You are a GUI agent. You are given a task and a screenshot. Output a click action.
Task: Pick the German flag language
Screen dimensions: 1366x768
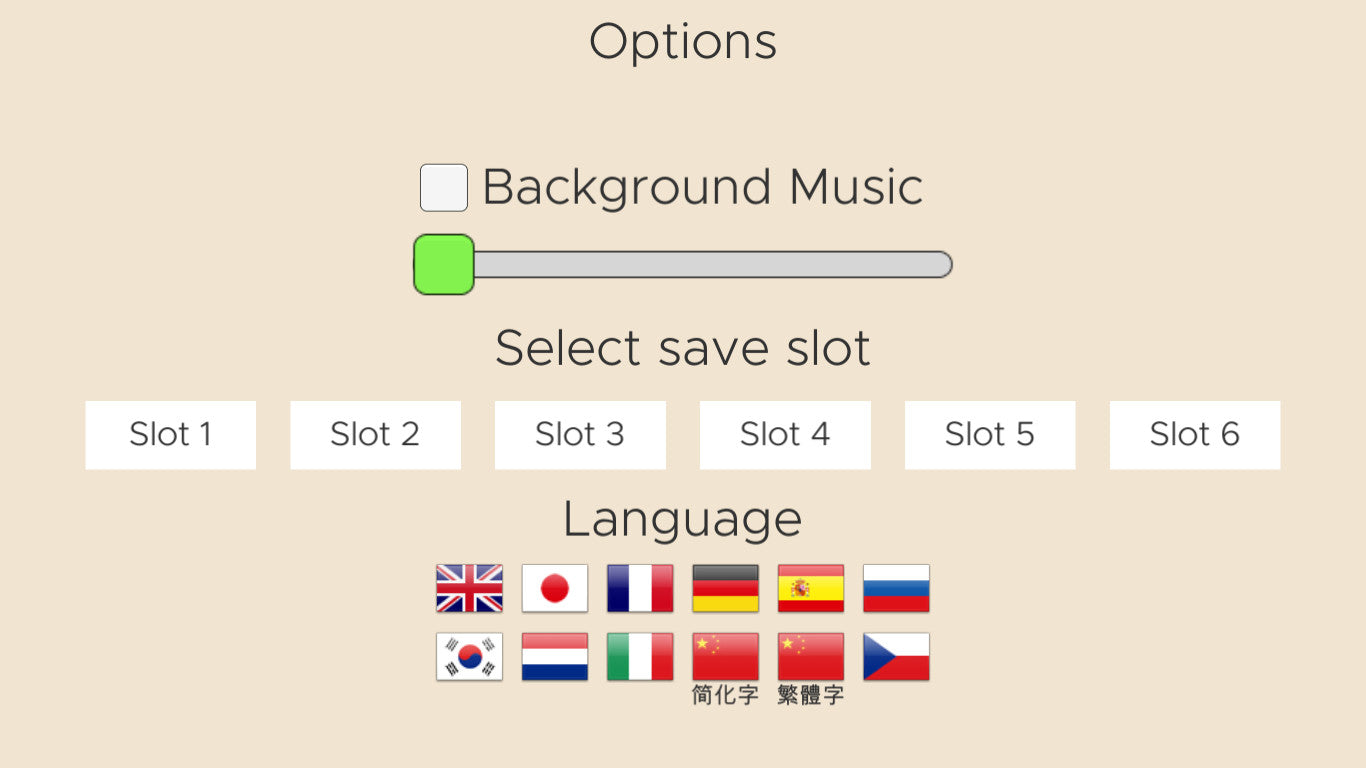click(725, 588)
